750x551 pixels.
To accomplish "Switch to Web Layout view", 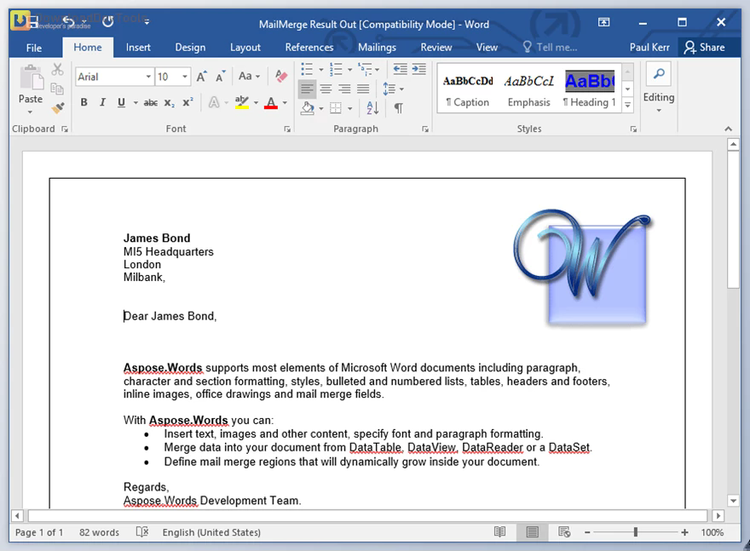I will click(564, 532).
